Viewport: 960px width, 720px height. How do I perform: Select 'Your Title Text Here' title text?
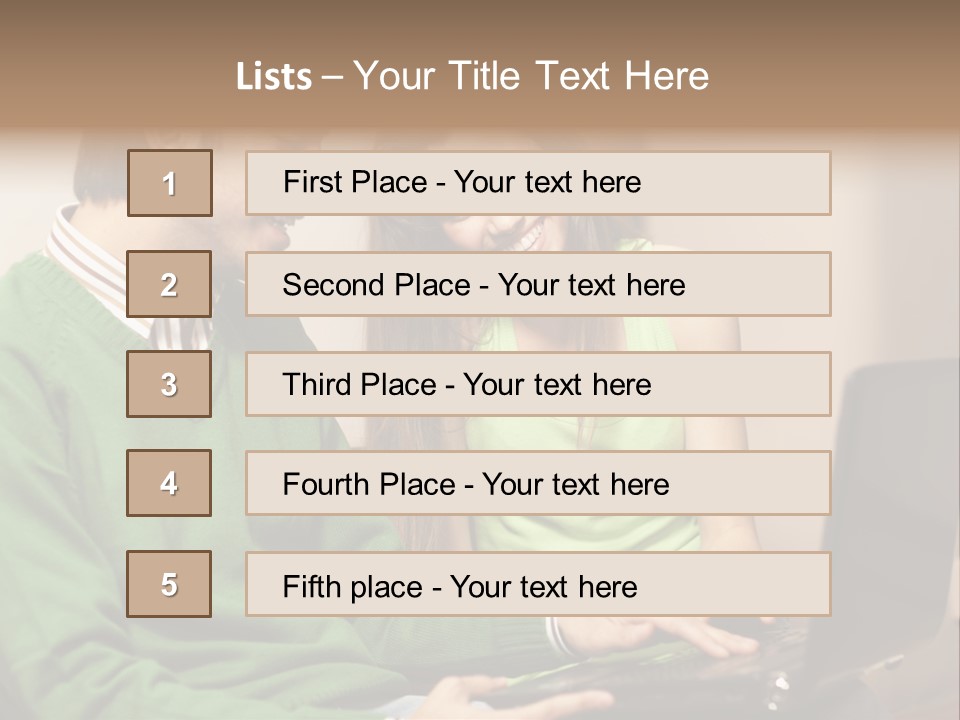[x=531, y=76]
